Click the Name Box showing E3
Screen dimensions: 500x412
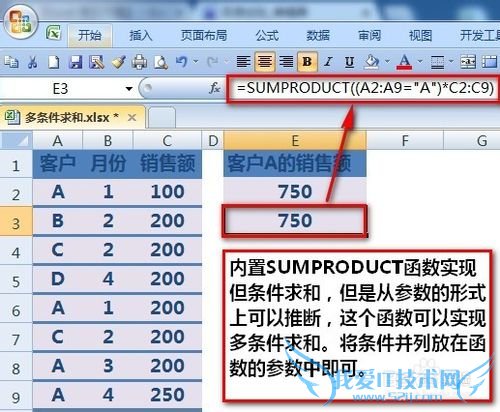click(x=61, y=89)
